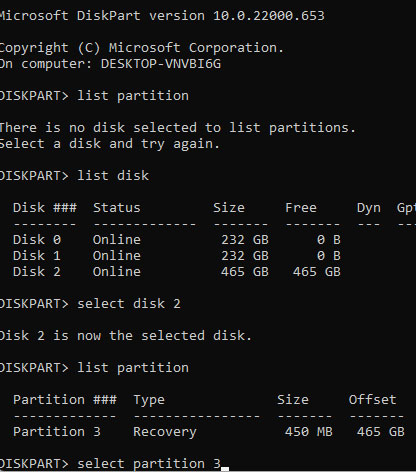Click the Size header in disk table
This screenshot has width=416, height=472.
[229, 208]
